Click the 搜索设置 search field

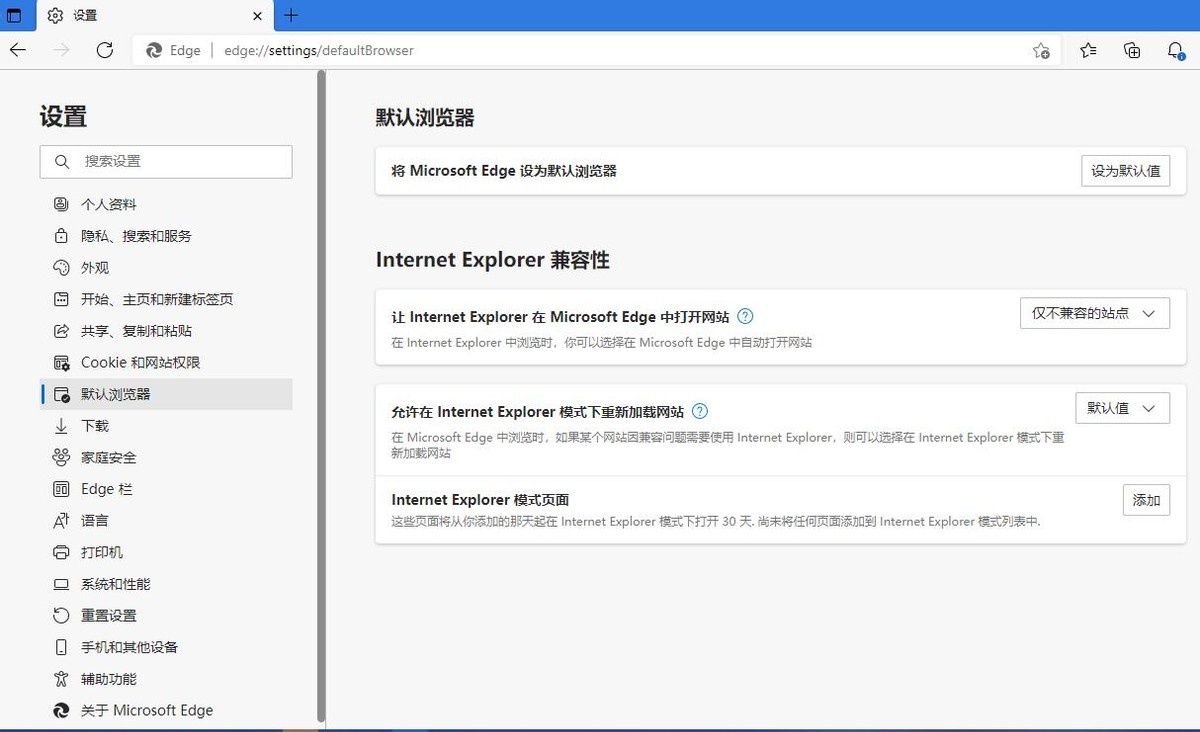pos(166,161)
